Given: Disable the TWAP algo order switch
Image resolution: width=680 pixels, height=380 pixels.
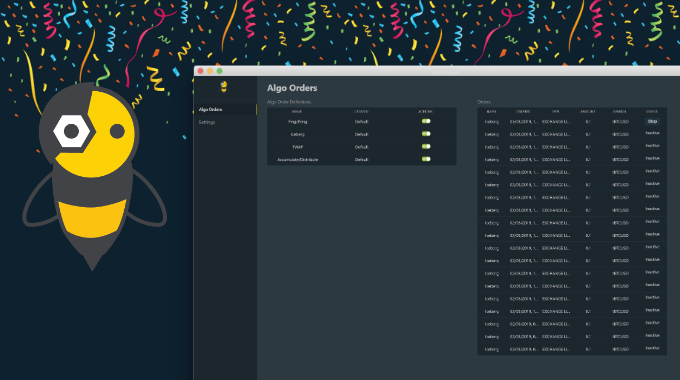Looking at the screenshot, I should [426, 147].
